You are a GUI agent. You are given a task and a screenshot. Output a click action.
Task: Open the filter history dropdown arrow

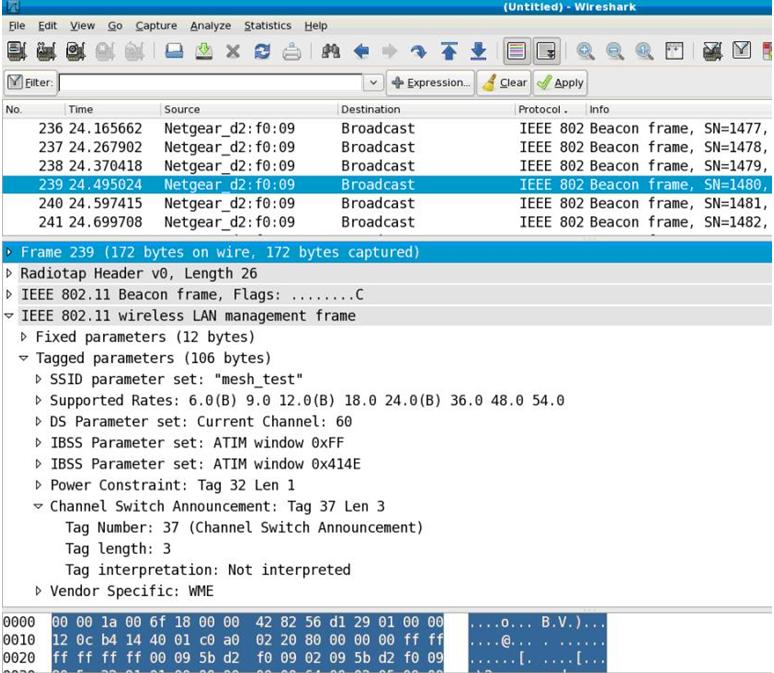tap(374, 82)
